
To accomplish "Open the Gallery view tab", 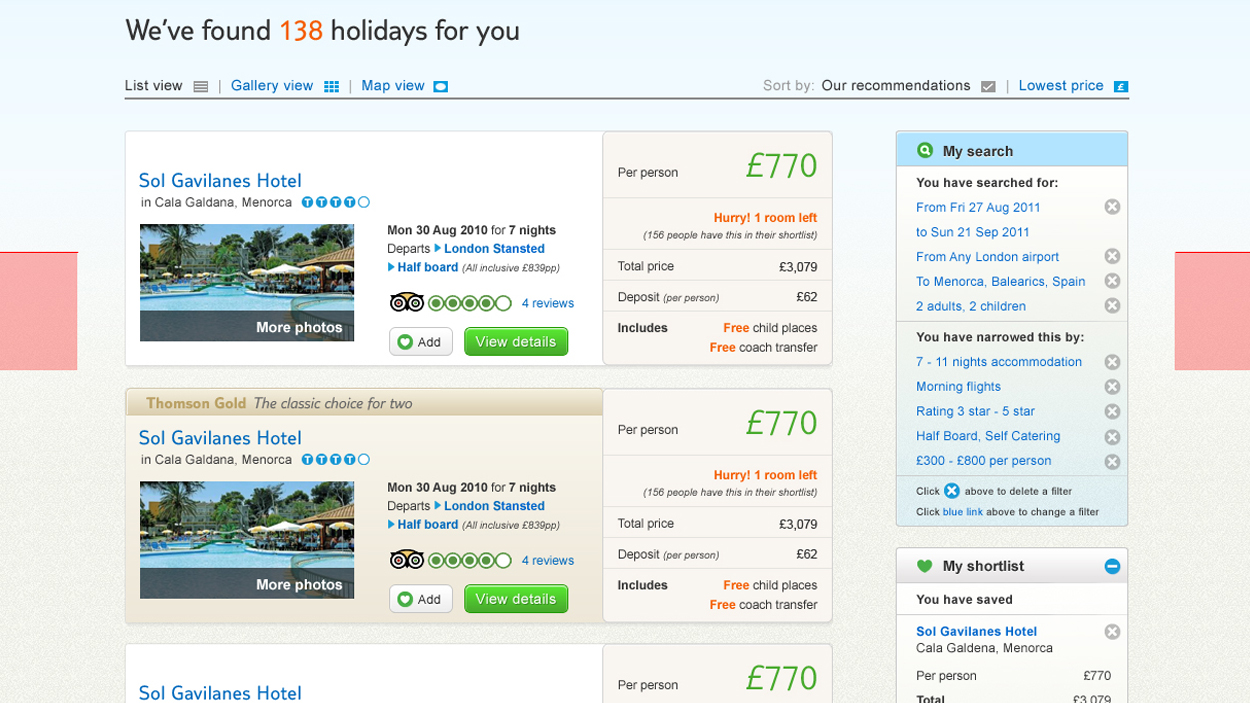I will tap(272, 86).
